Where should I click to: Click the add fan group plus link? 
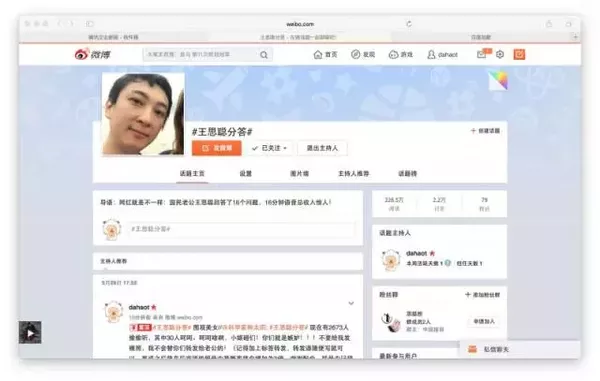pos(483,295)
